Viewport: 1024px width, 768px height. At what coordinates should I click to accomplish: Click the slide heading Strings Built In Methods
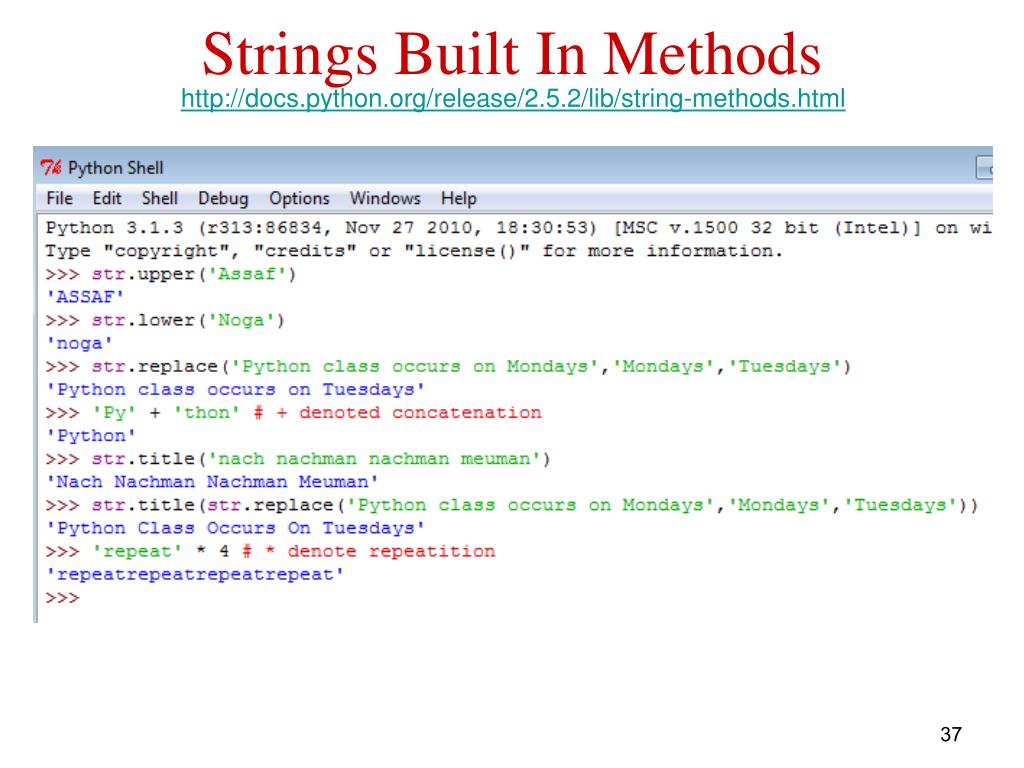tap(511, 54)
